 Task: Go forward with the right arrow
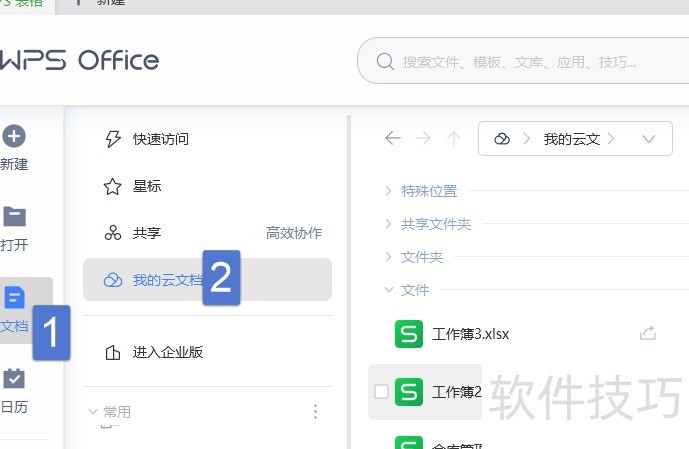pos(423,139)
